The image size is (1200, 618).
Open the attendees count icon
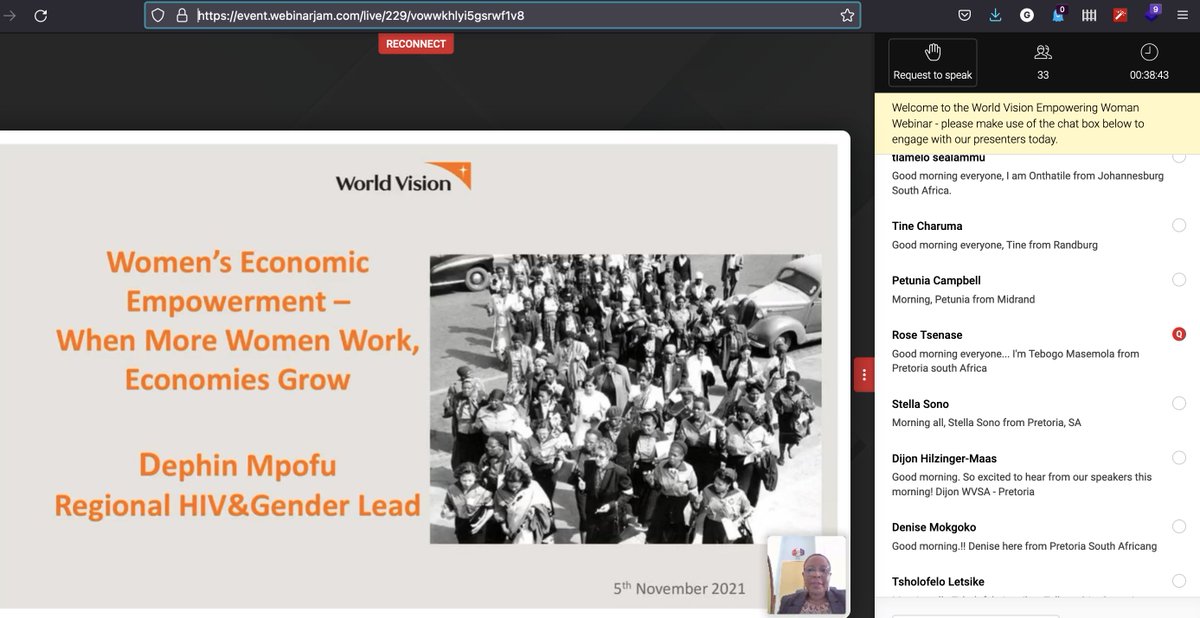coord(1043,52)
